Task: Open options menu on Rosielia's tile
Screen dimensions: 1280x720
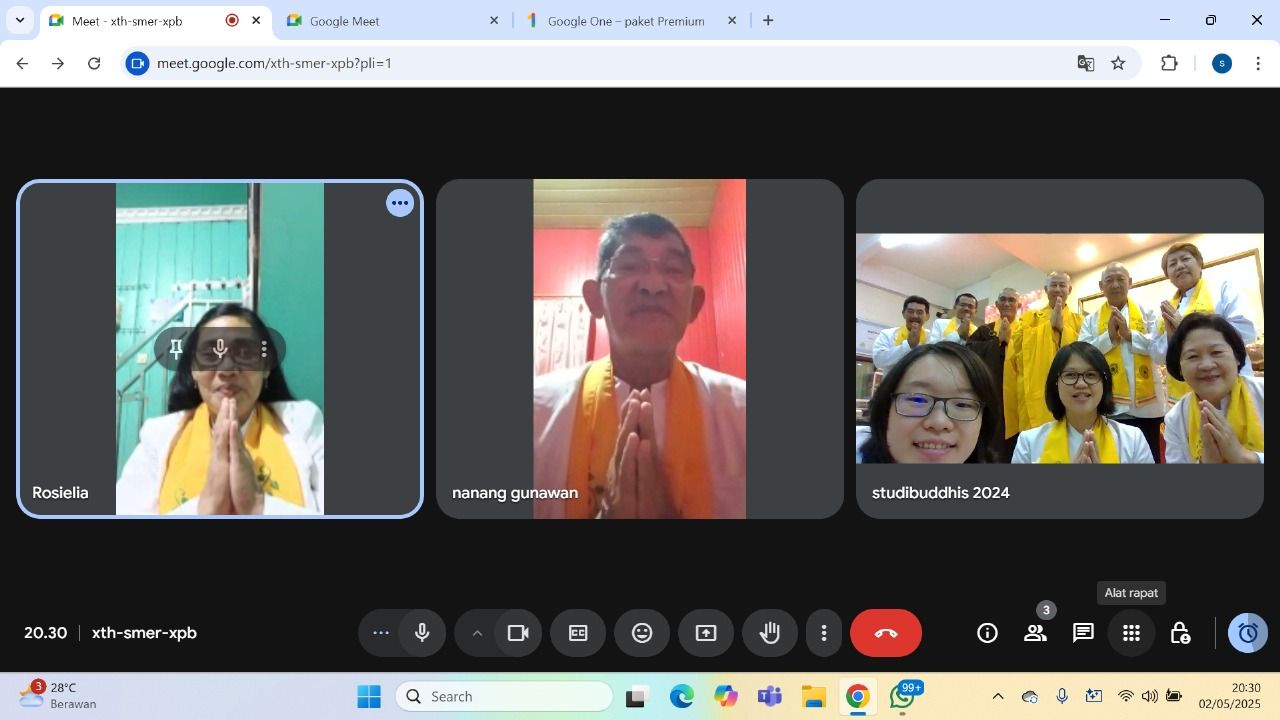Action: pyautogui.click(x=400, y=204)
